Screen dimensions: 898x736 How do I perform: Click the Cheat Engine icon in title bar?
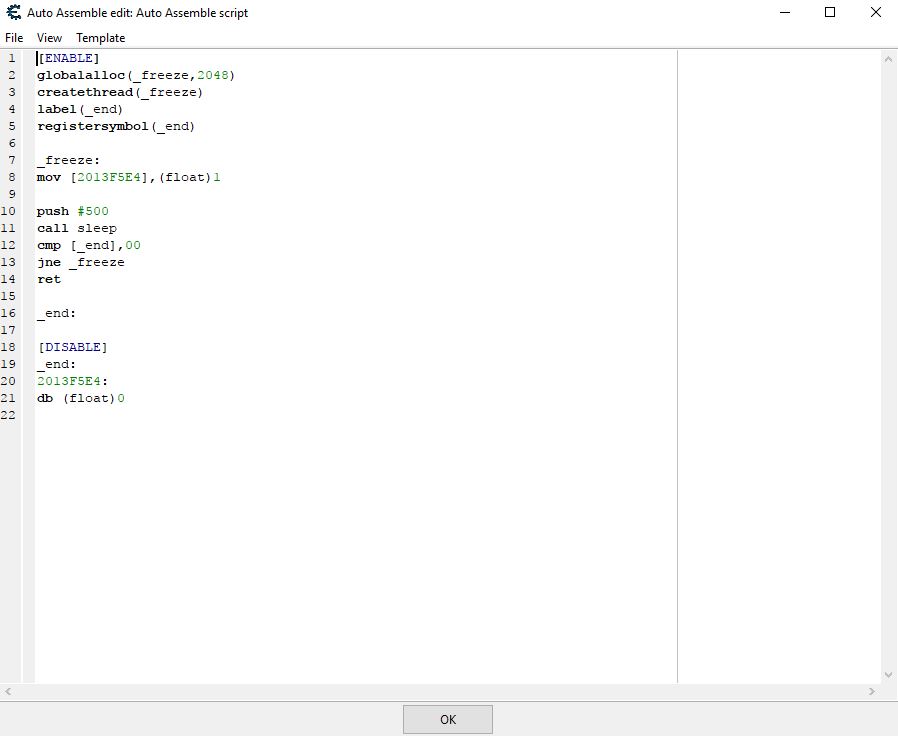pyautogui.click(x=14, y=13)
